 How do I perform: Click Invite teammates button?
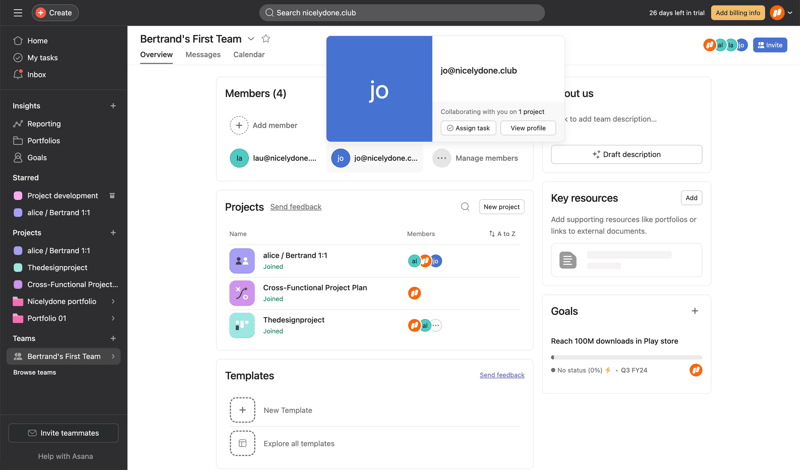[63, 433]
